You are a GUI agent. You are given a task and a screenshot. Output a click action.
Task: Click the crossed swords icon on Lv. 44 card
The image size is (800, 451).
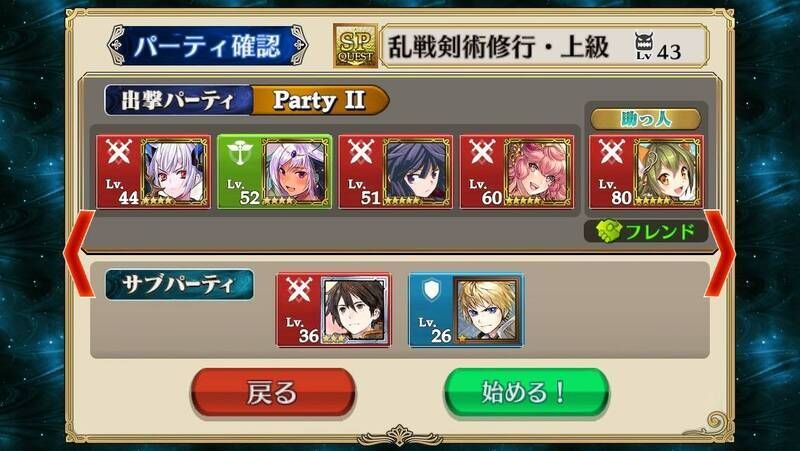(118, 152)
